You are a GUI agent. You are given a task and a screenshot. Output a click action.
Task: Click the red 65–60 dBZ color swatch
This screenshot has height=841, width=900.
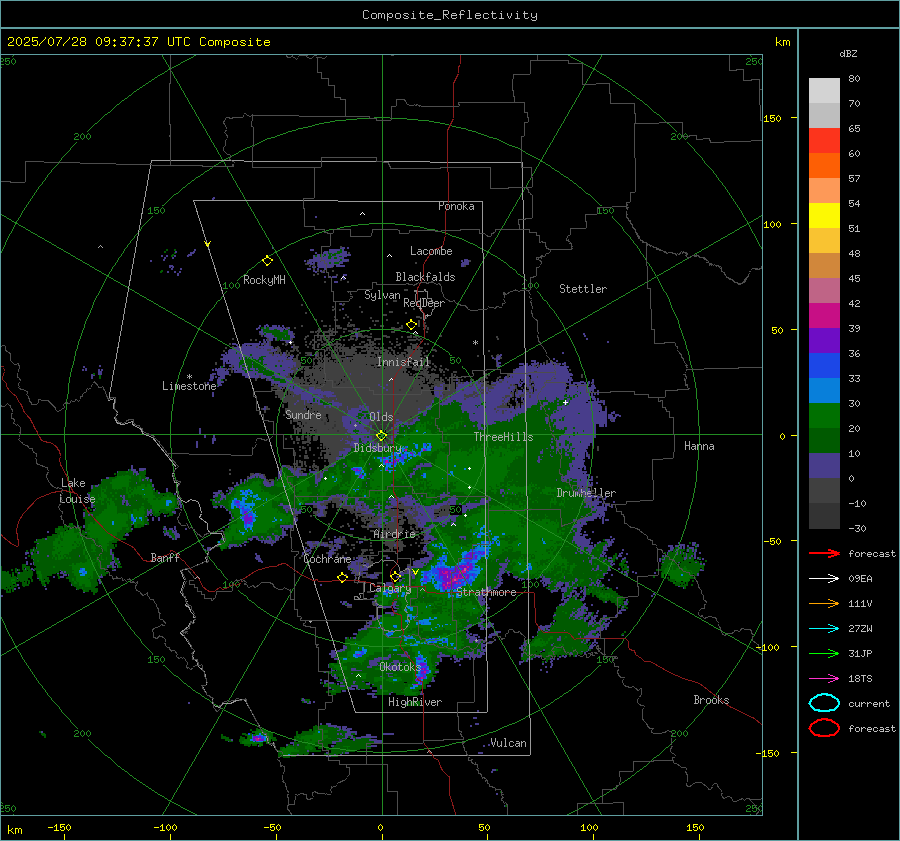[x=824, y=141]
